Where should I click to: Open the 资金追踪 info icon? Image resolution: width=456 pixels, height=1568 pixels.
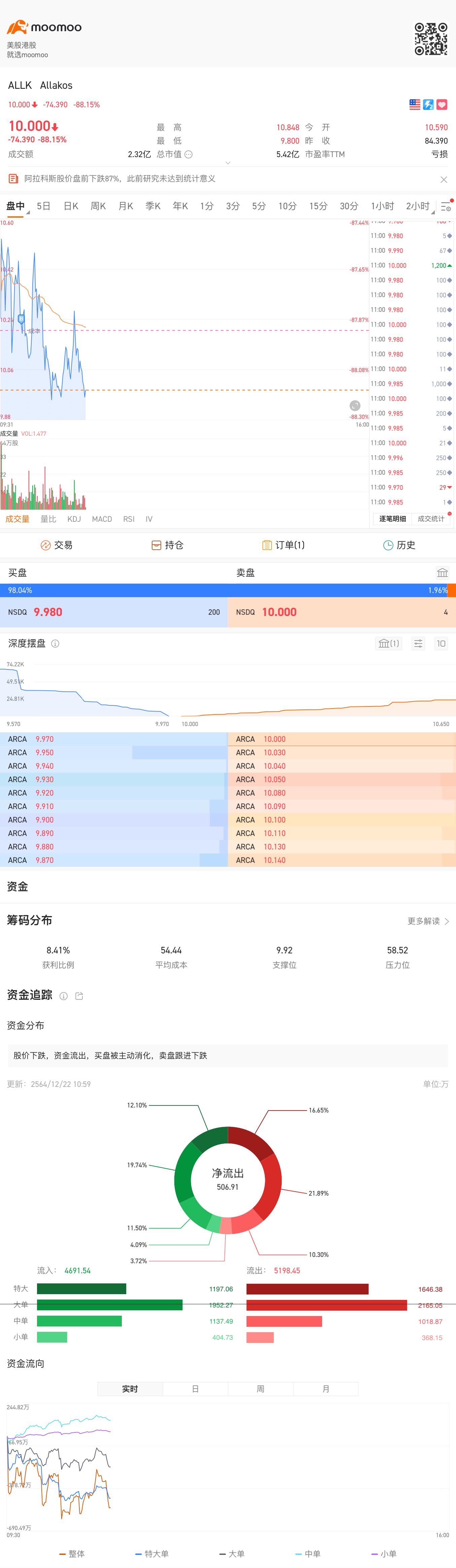point(63,996)
